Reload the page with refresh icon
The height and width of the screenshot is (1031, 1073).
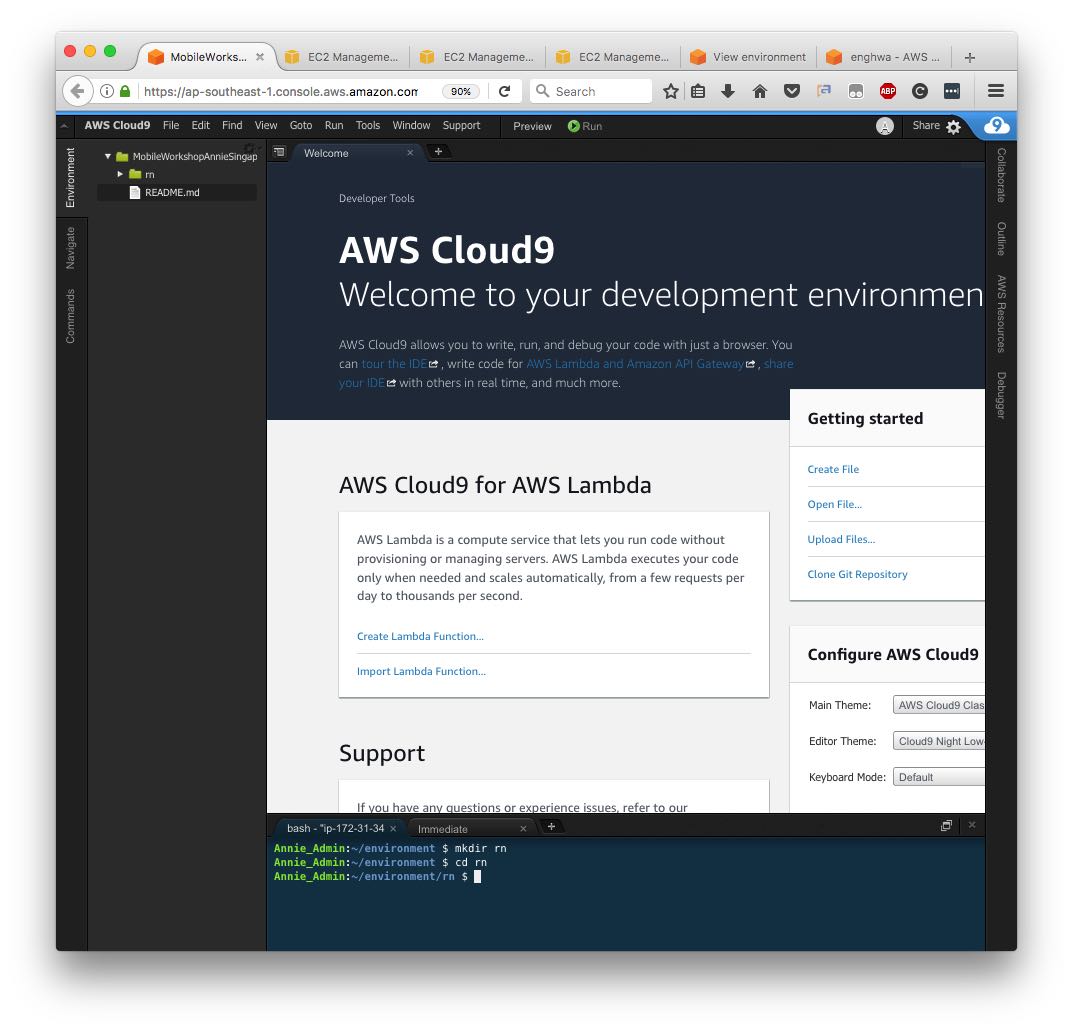pyautogui.click(x=504, y=91)
